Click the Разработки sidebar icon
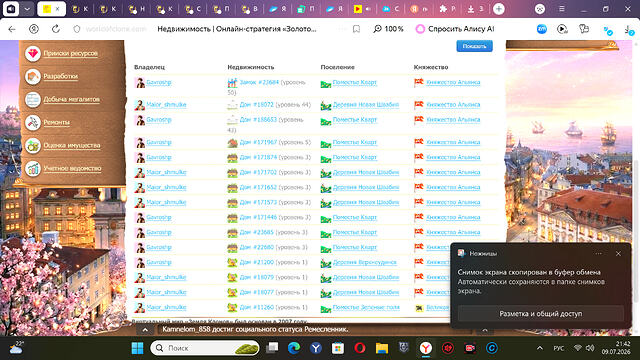 [x=33, y=76]
